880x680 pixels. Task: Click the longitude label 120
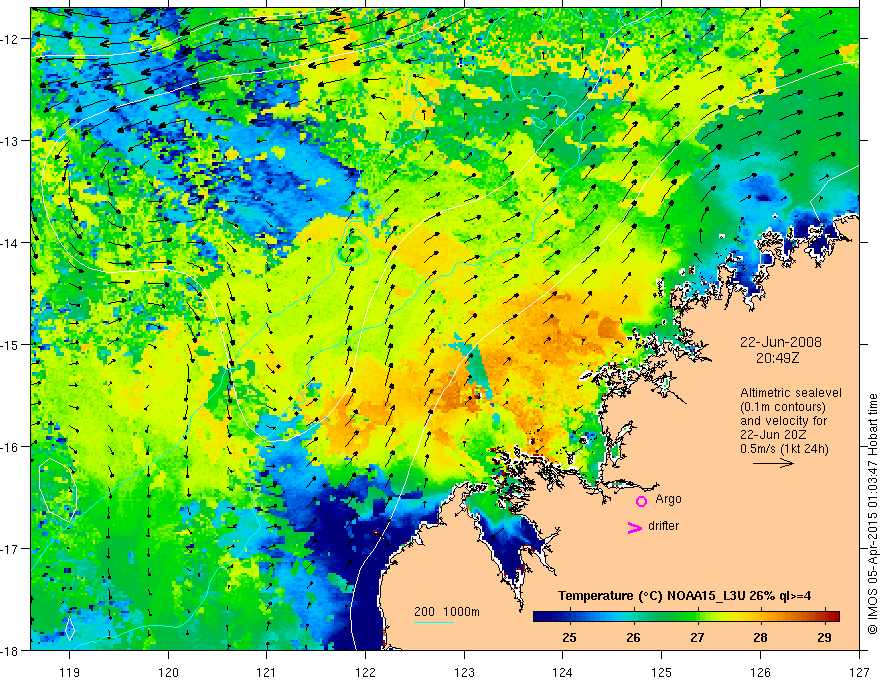[168, 672]
